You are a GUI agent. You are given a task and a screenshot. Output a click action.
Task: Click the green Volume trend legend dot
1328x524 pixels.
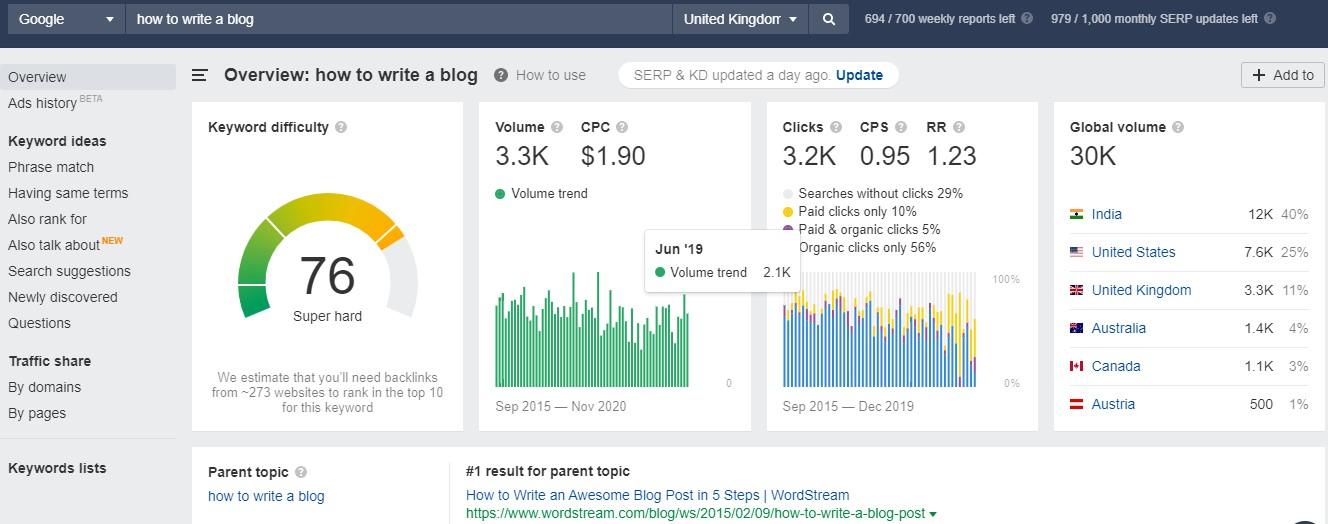pos(500,193)
